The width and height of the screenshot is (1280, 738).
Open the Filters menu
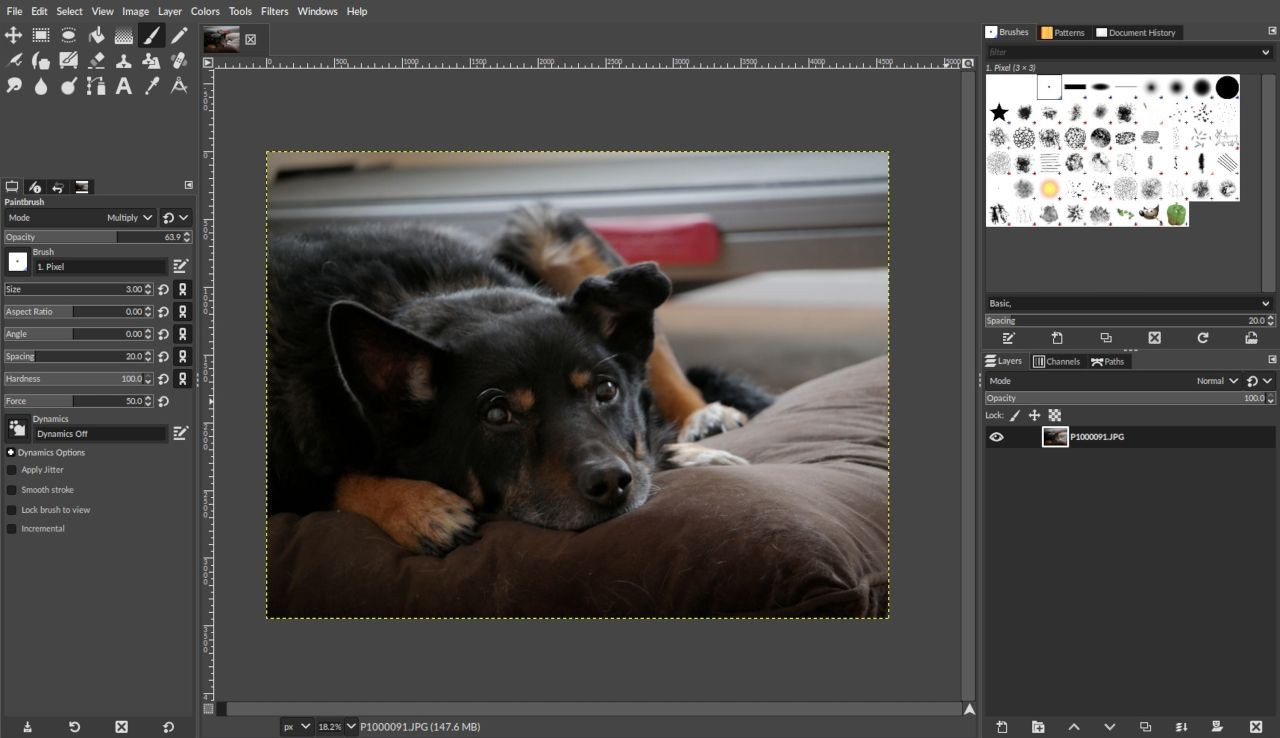pos(275,11)
